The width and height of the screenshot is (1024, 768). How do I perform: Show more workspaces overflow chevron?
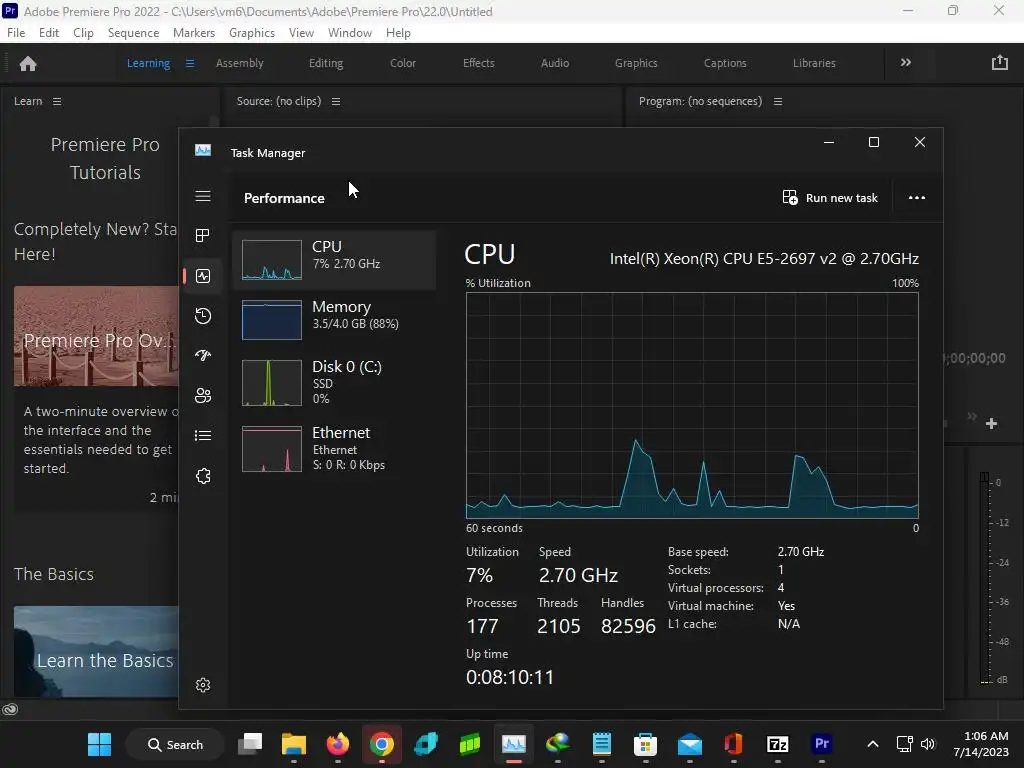pyautogui.click(x=906, y=63)
